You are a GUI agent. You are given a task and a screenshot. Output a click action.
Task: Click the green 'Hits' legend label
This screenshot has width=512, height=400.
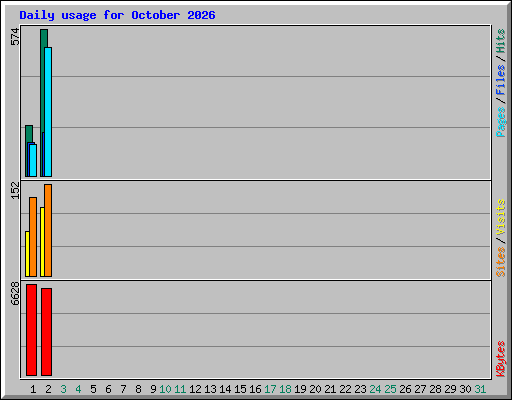tap(501, 41)
